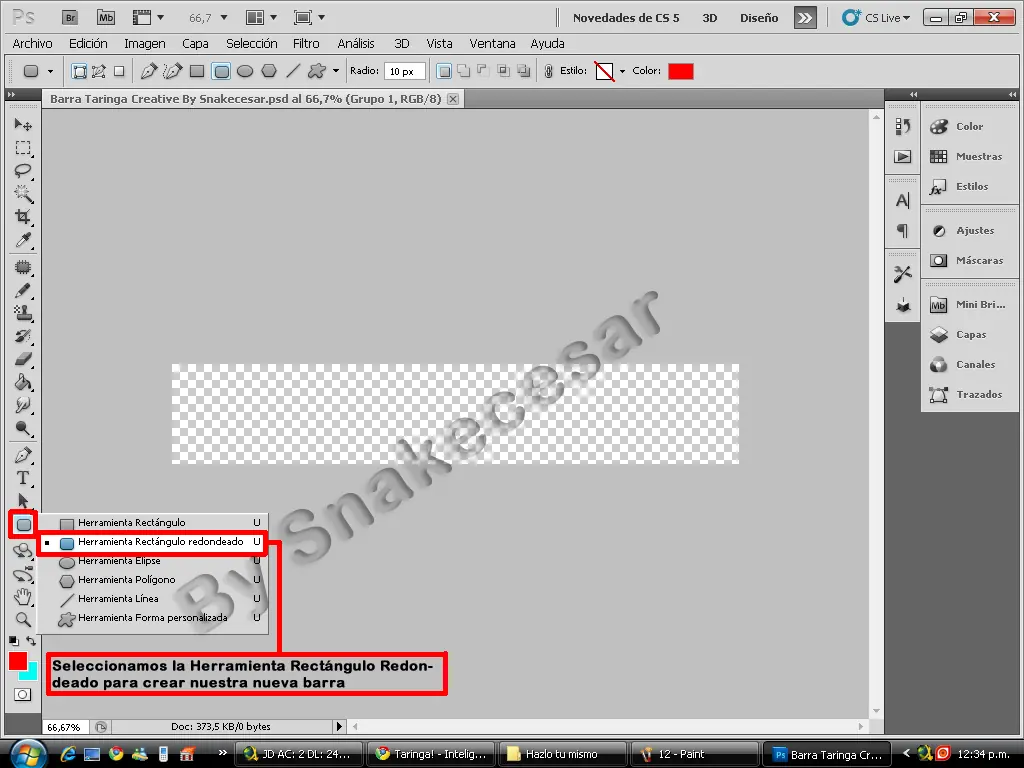This screenshot has height=768, width=1024.
Task: Open the Estilo style picker dropdown
Action: 622,71
